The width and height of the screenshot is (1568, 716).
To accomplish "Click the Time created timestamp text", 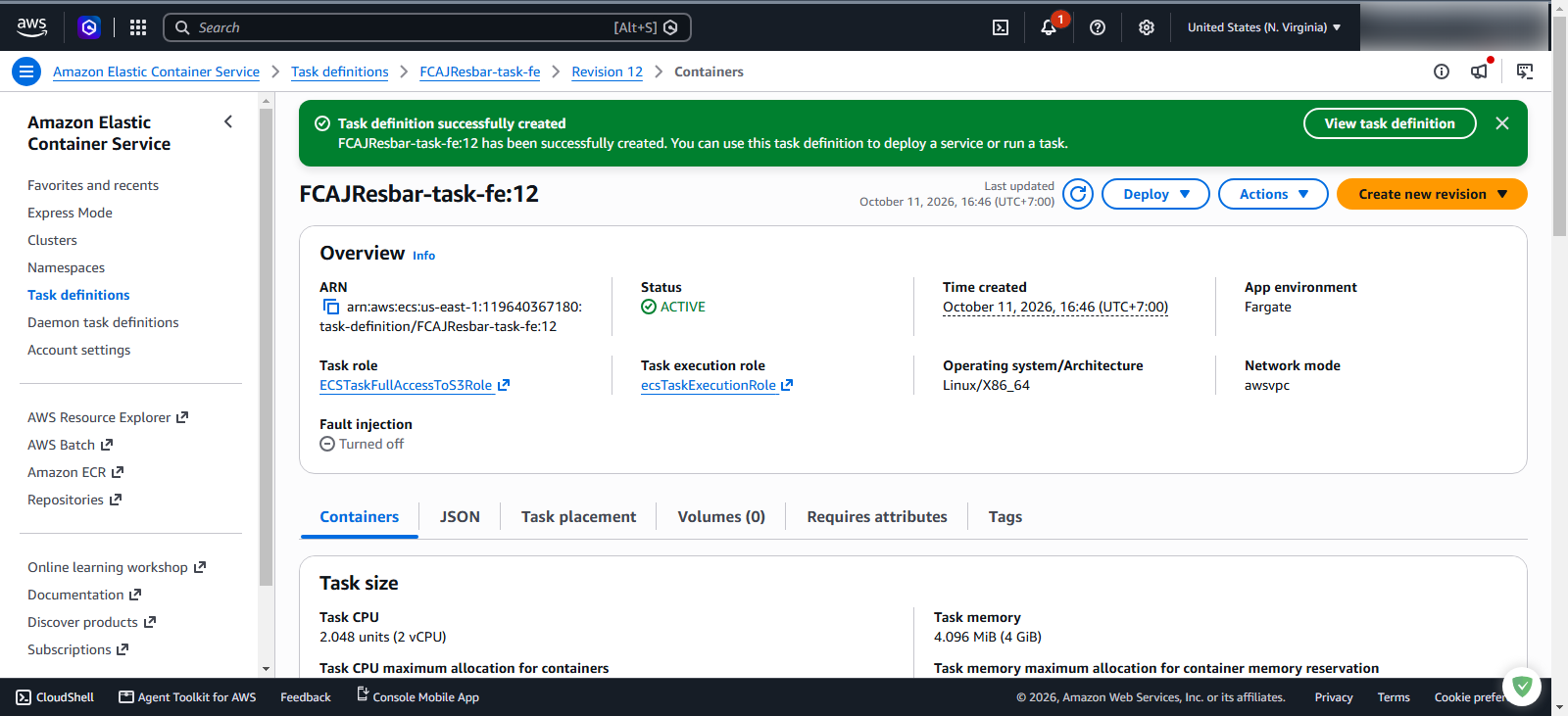I will click(1055, 308).
